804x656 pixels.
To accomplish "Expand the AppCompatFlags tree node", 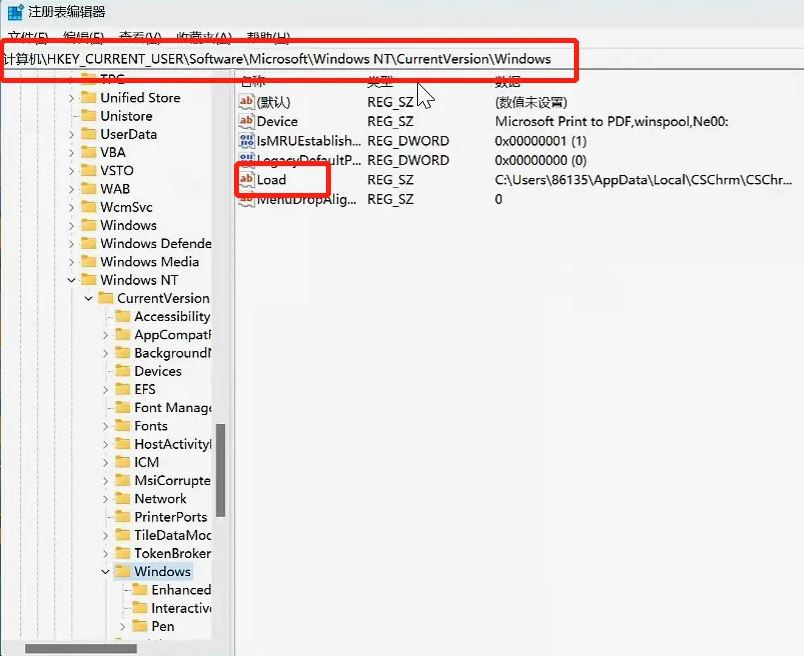I will click(106, 335).
